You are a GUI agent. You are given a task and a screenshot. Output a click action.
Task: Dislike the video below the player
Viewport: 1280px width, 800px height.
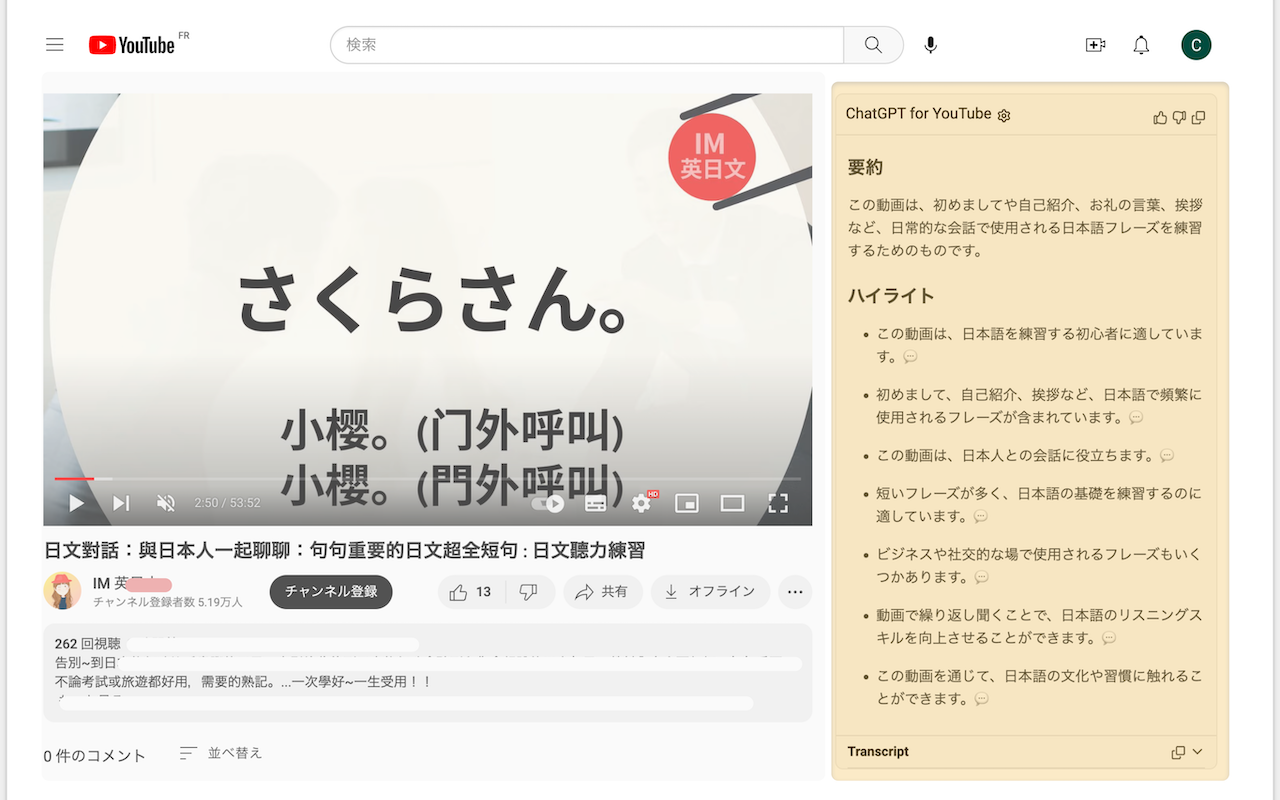point(529,592)
